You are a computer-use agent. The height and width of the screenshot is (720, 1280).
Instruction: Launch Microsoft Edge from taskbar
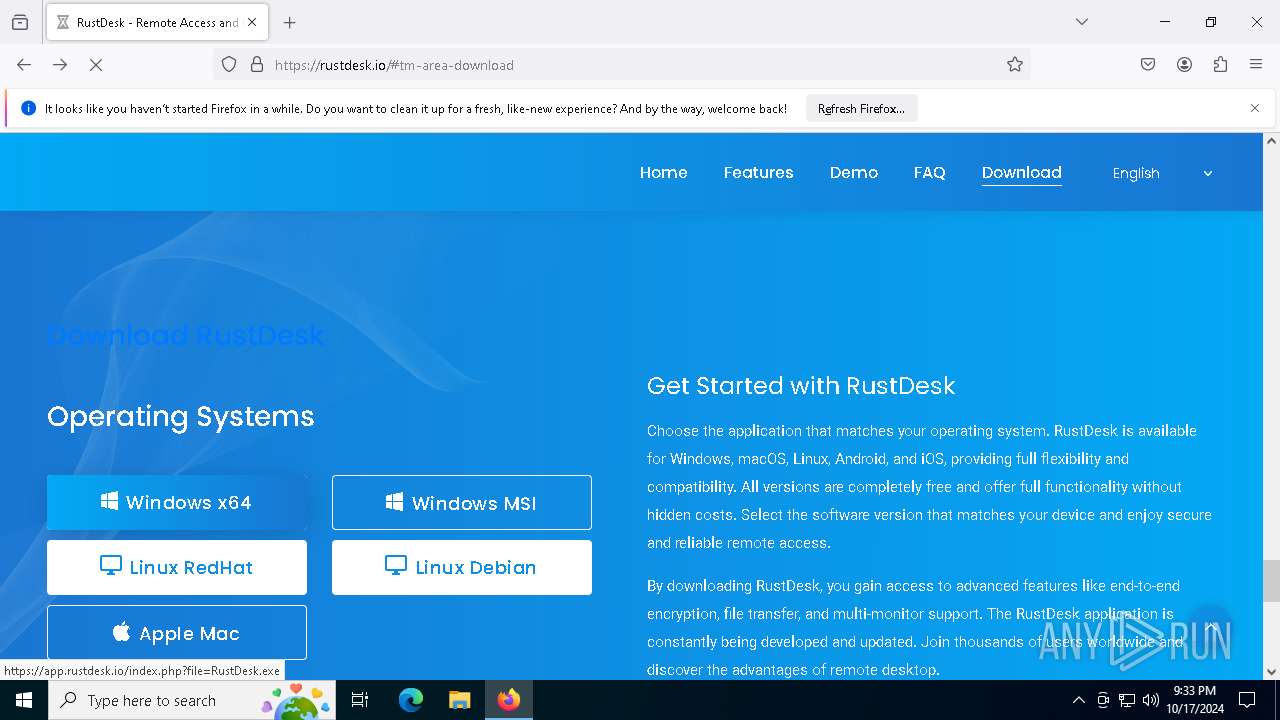411,700
